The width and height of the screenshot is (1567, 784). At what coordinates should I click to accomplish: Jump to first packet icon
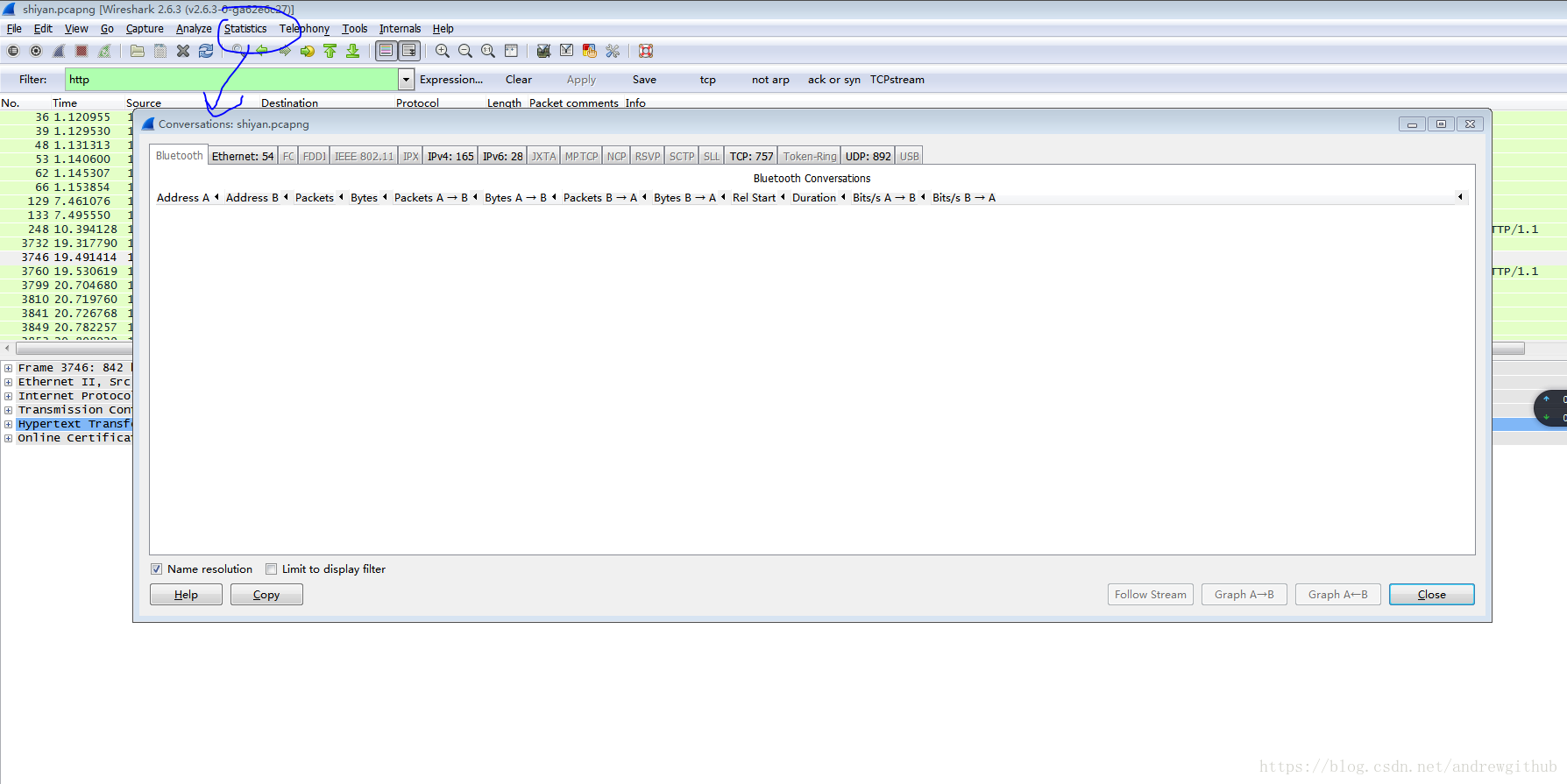[x=330, y=51]
